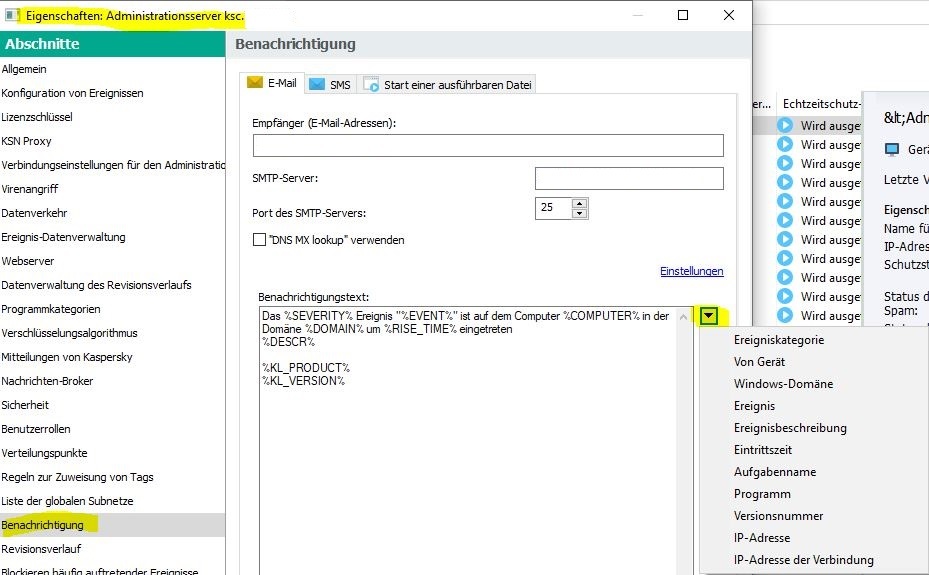Decrease the SMTP port value with down arrow
The height and width of the screenshot is (575, 929).
tap(578, 213)
